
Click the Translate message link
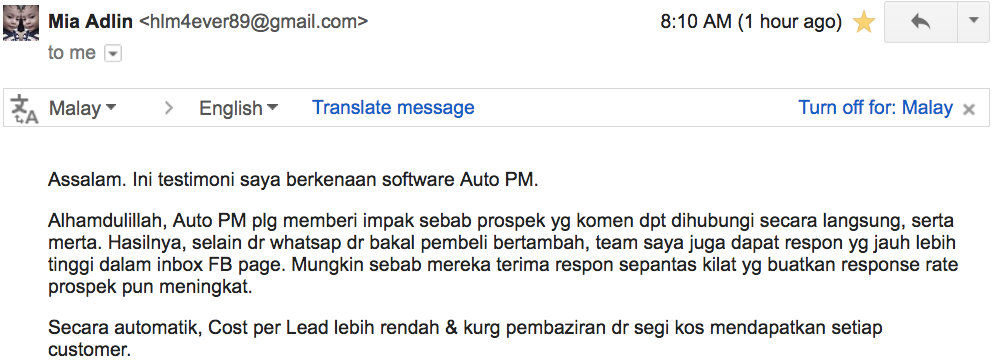point(393,107)
